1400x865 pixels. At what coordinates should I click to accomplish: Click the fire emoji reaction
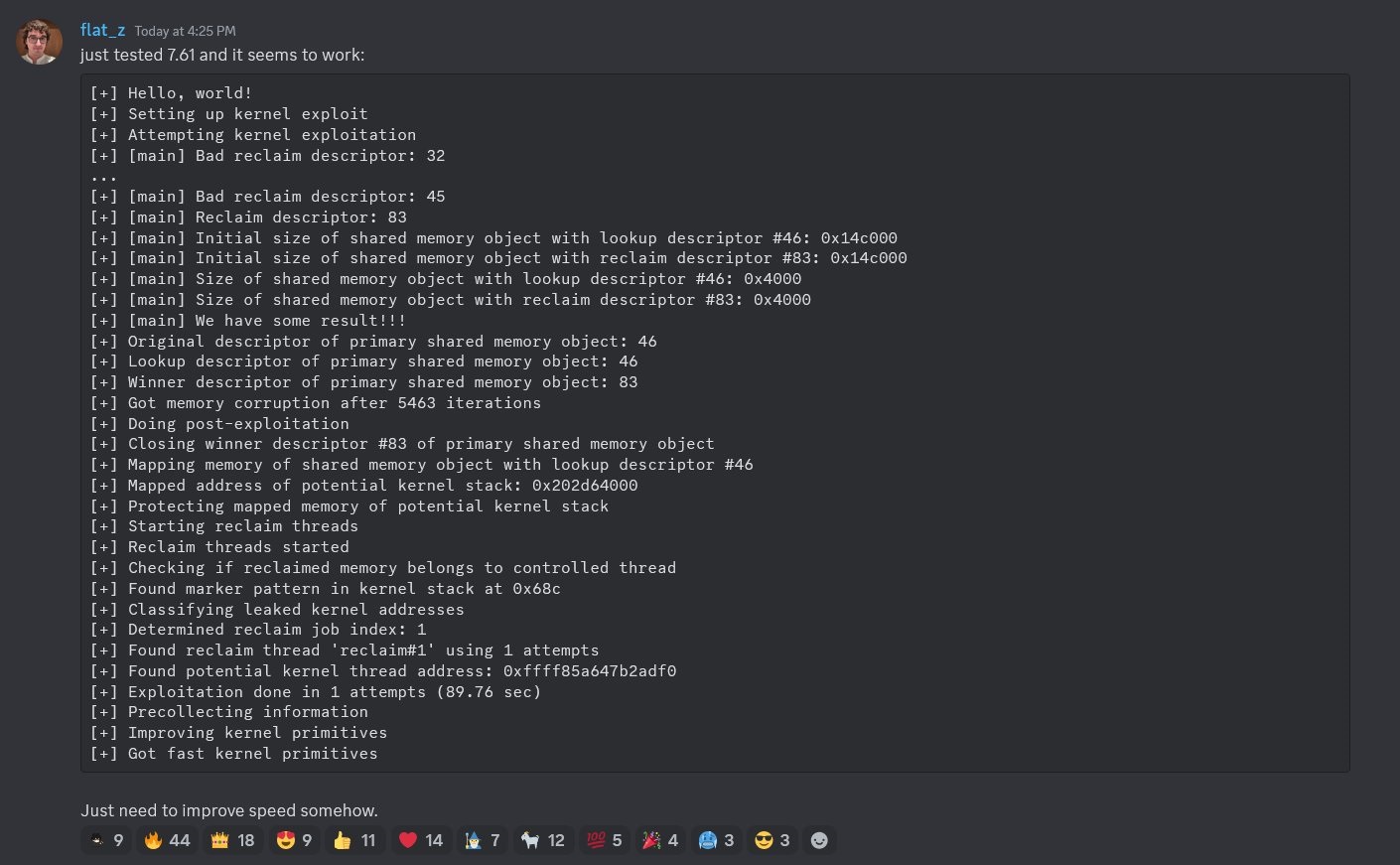point(167,840)
